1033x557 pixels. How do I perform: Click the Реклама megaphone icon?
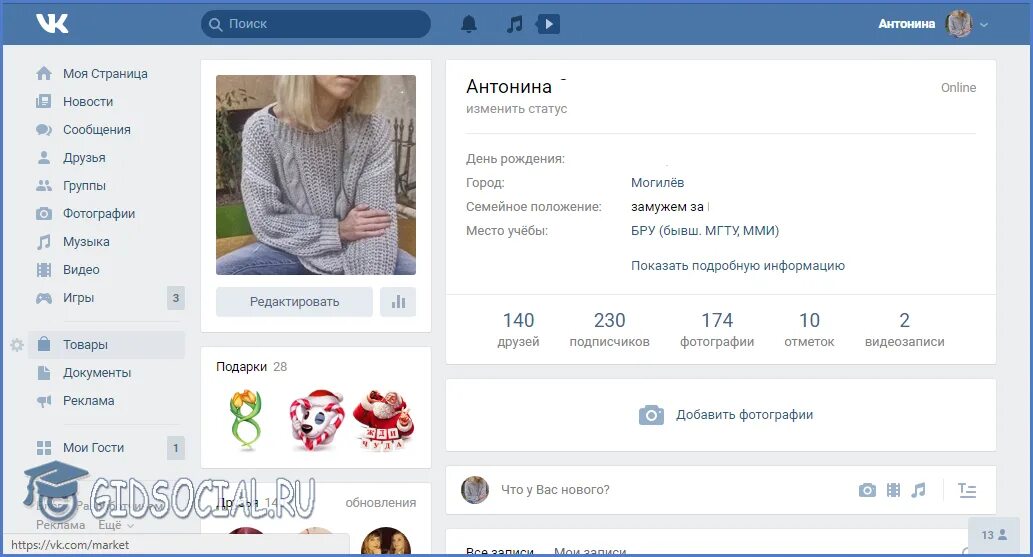tap(43, 401)
